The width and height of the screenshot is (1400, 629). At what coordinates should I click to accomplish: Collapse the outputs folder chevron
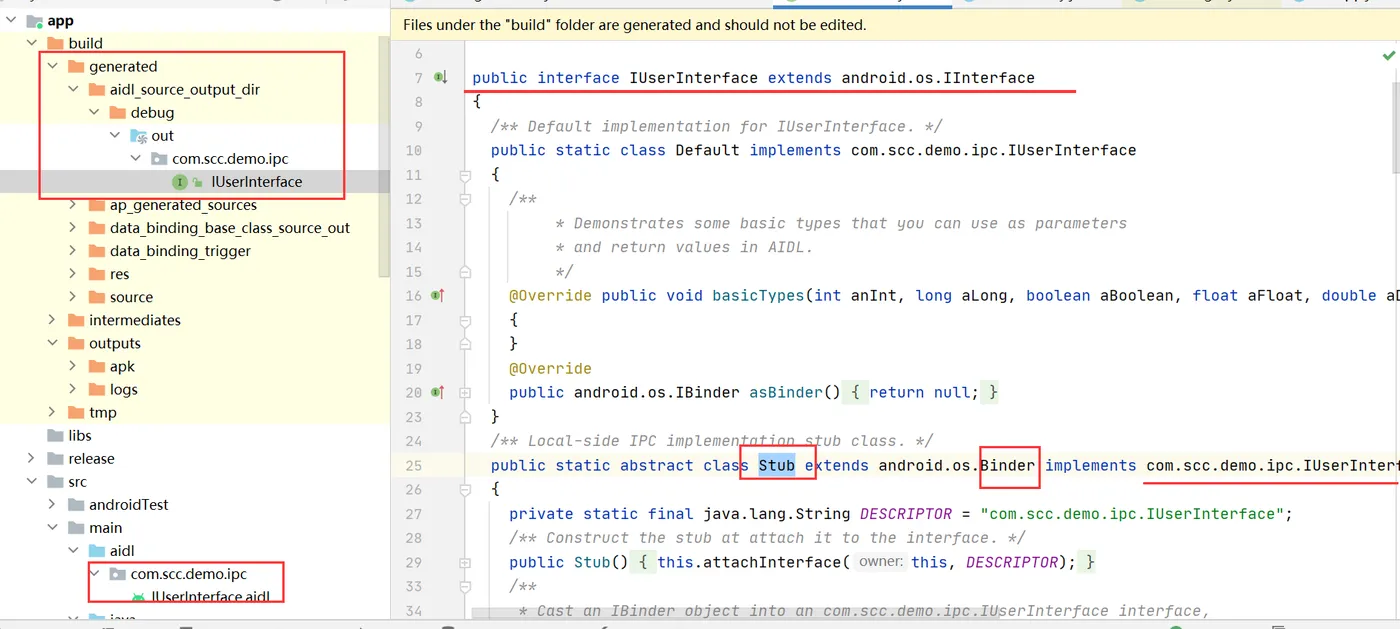(x=52, y=343)
